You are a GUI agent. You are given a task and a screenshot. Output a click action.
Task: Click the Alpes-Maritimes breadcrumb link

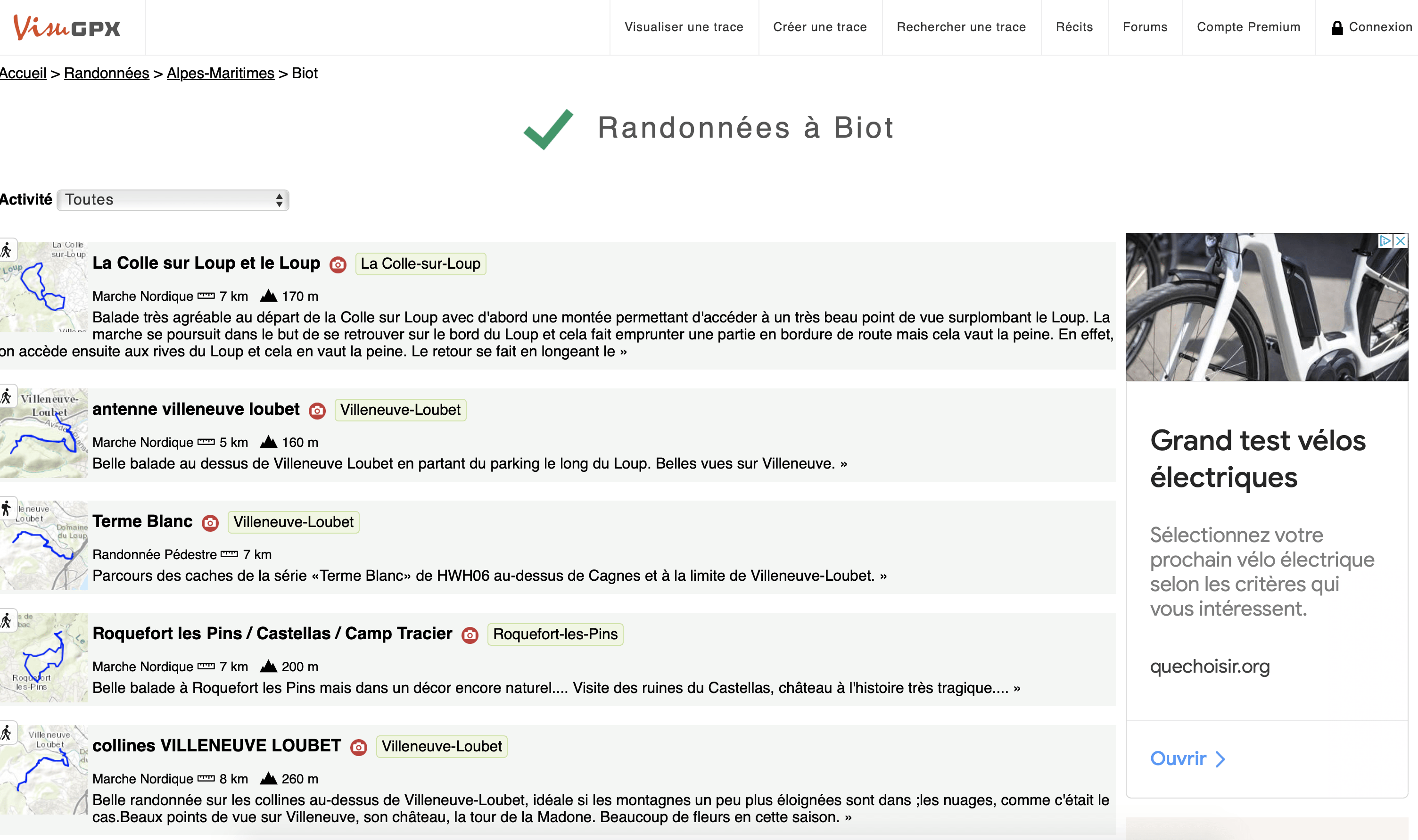coord(220,74)
